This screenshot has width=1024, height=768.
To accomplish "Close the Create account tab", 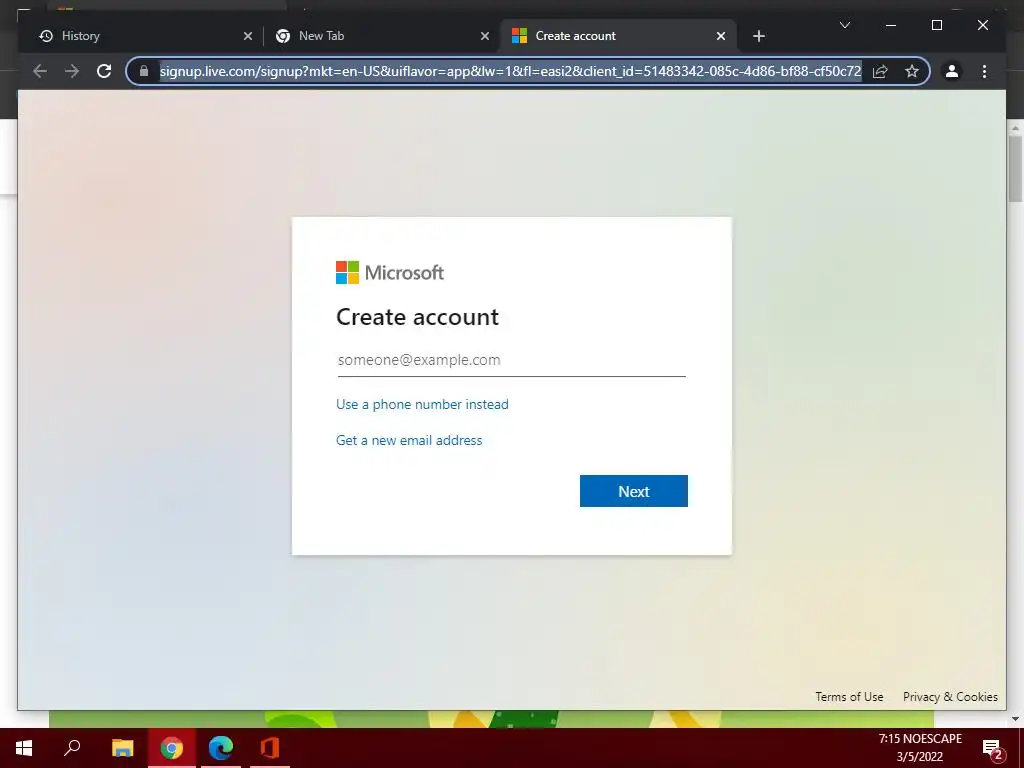I will [x=720, y=36].
